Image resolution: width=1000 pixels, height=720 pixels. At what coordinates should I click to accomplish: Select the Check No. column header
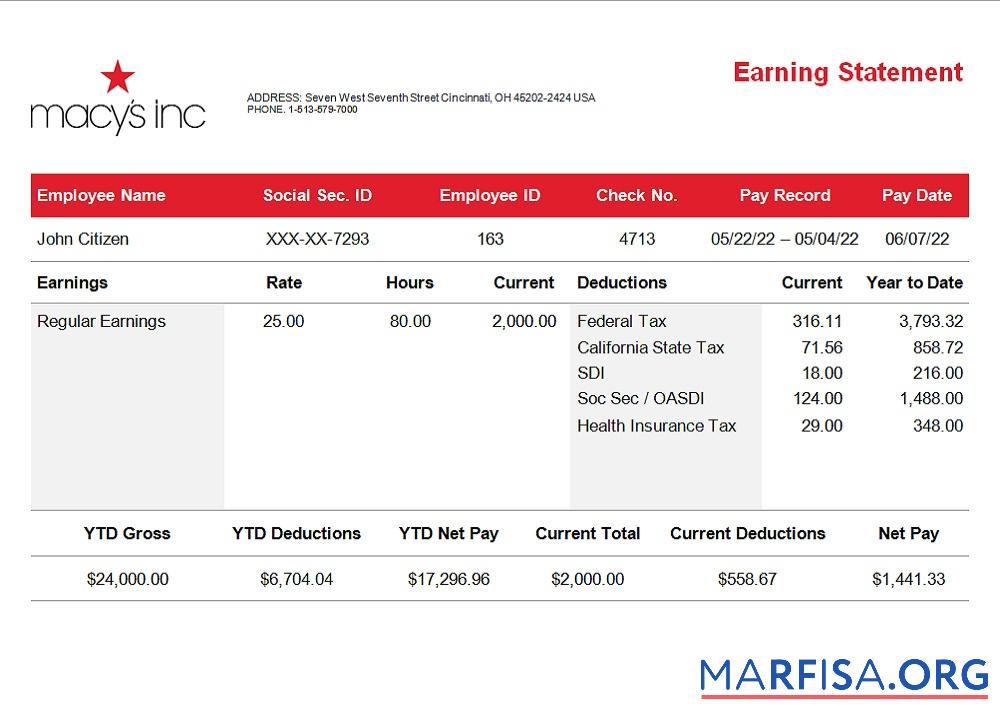coord(637,195)
